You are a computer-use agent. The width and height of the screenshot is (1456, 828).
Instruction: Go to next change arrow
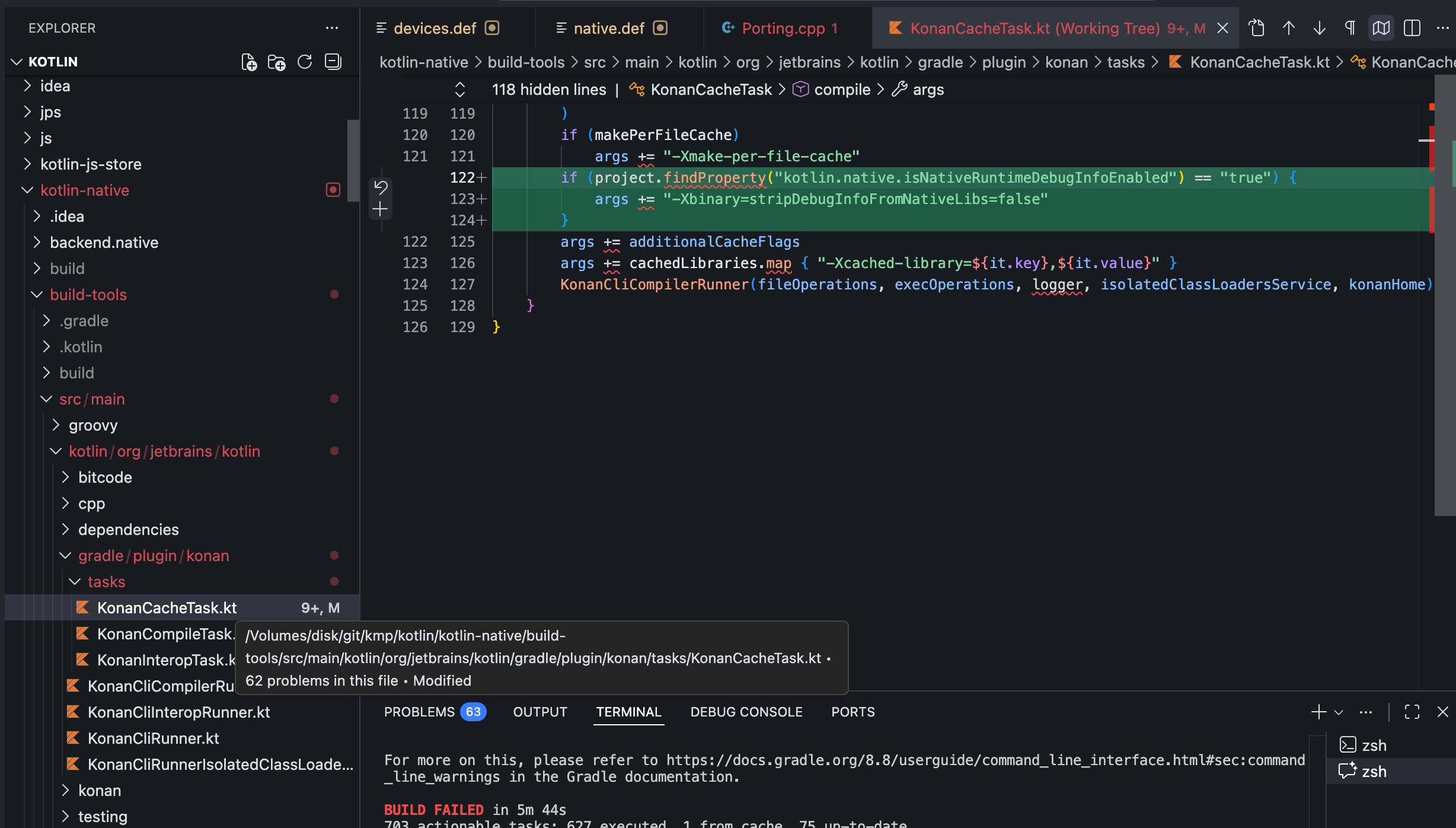(x=1319, y=28)
